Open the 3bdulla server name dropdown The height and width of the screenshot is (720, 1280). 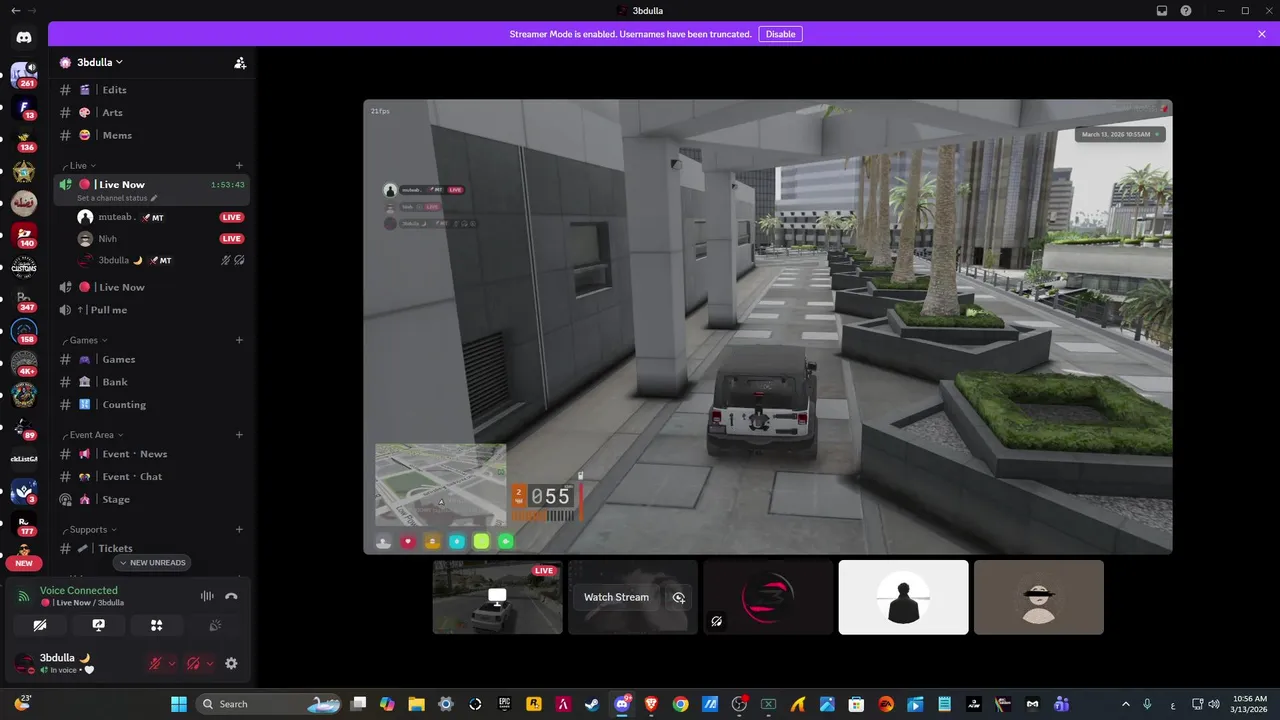click(x=100, y=62)
